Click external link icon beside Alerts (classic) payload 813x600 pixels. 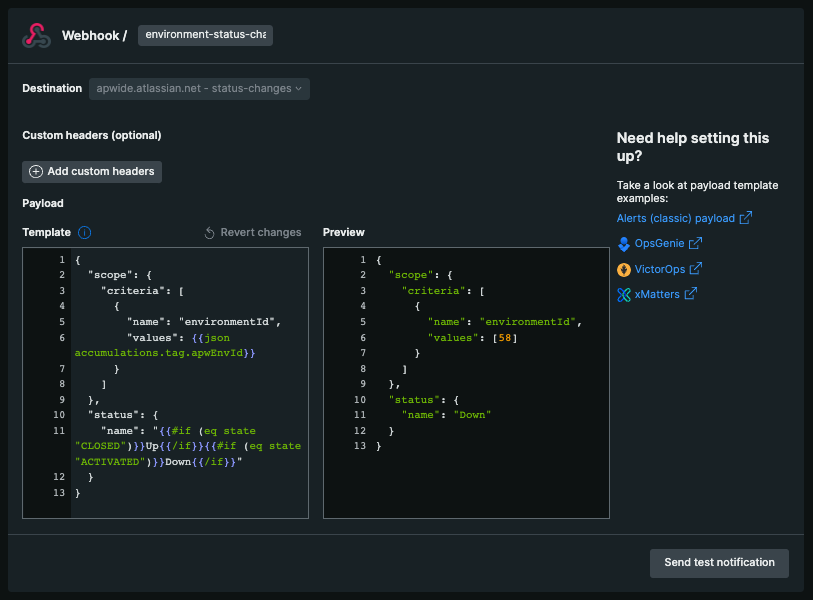tap(746, 218)
